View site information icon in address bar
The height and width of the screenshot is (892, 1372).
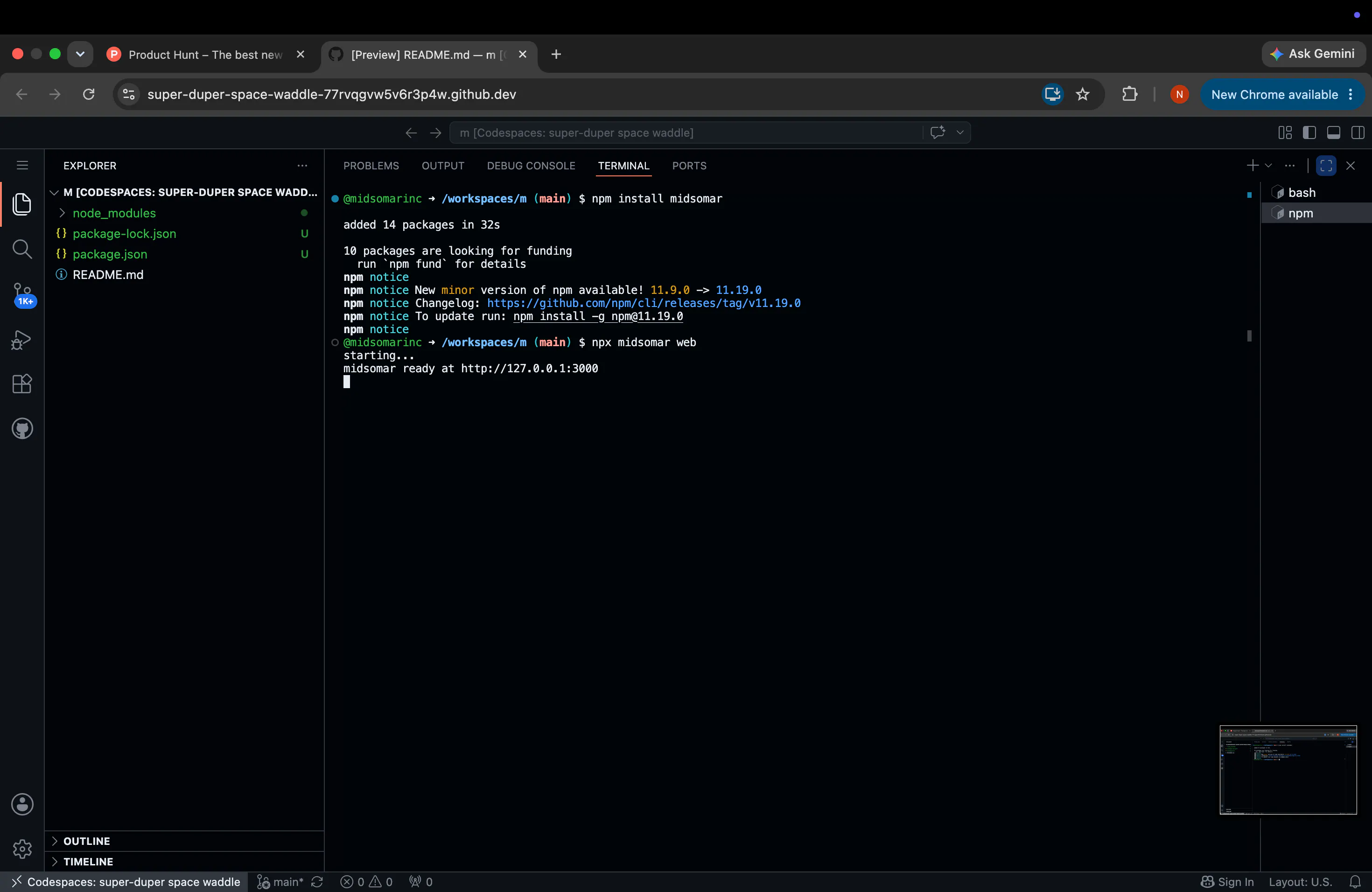coord(128,94)
